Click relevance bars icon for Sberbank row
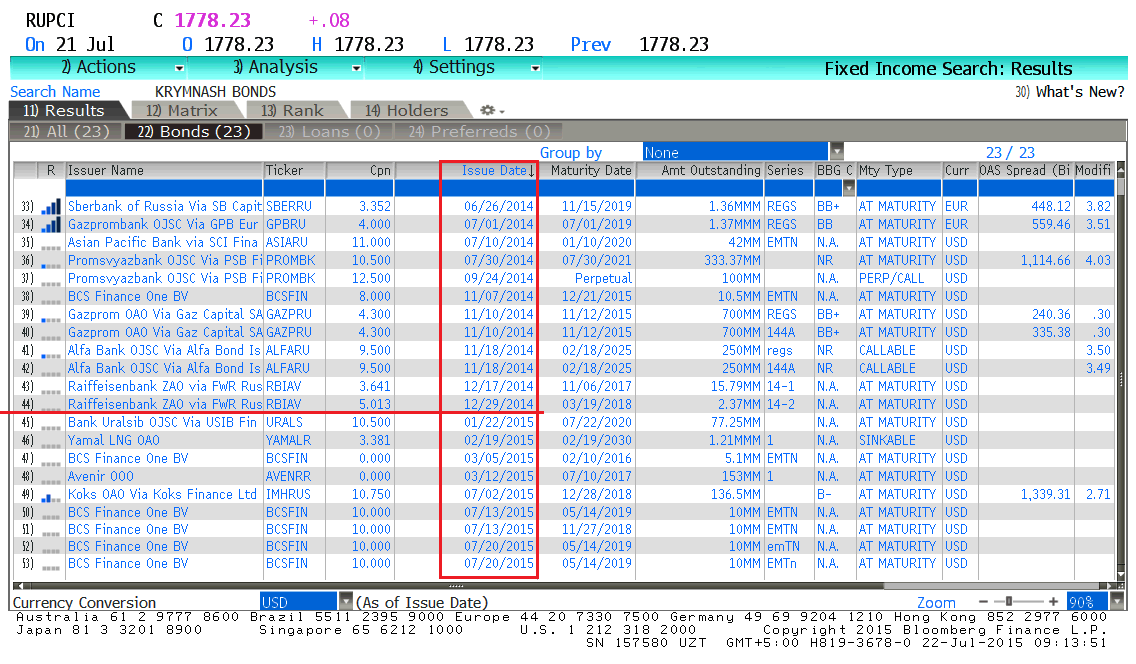Viewport: 1136px width, 664px height. [x=51, y=207]
